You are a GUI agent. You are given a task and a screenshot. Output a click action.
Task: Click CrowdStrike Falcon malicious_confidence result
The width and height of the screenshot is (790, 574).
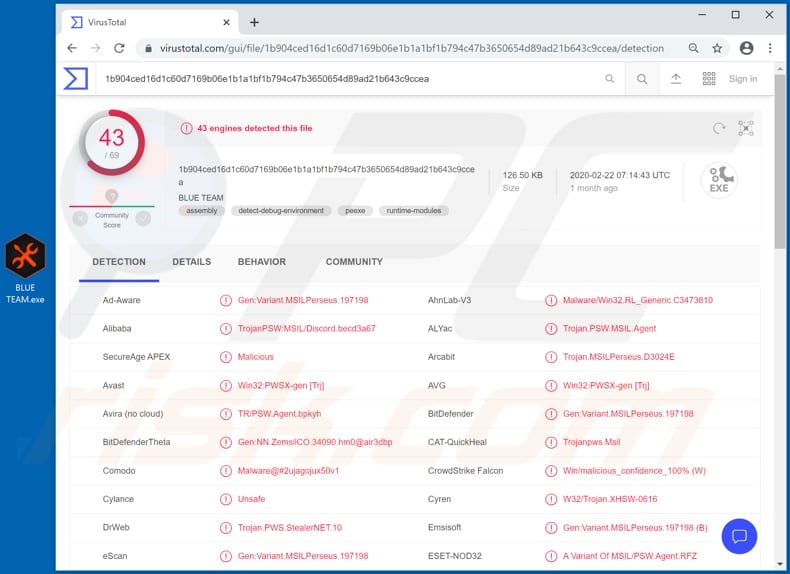(634, 471)
